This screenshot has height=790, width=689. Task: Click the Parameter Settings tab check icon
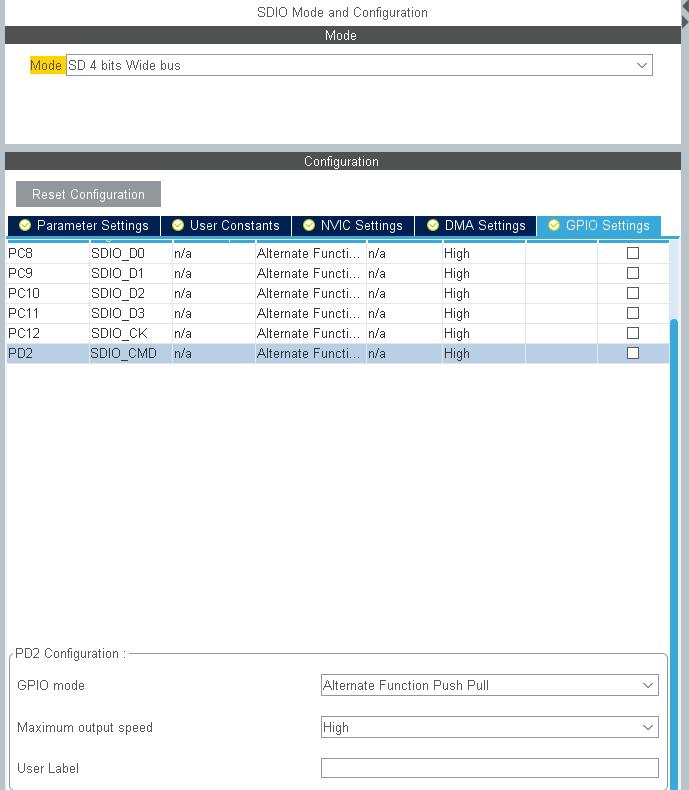25,226
